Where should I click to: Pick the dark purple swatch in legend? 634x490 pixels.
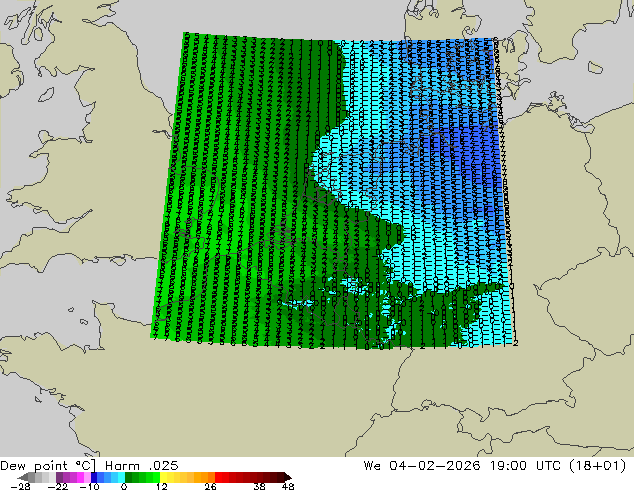59,477
